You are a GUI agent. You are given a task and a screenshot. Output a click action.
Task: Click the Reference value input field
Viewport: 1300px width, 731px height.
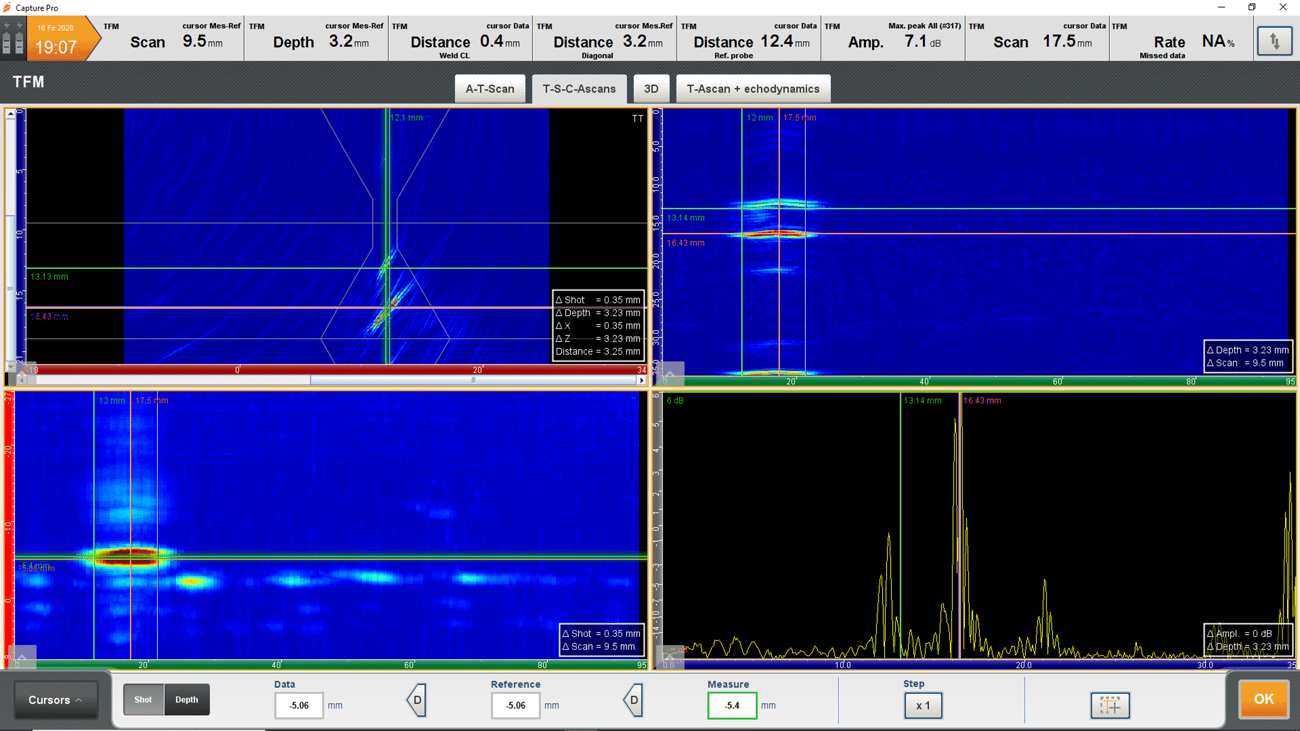516,705
